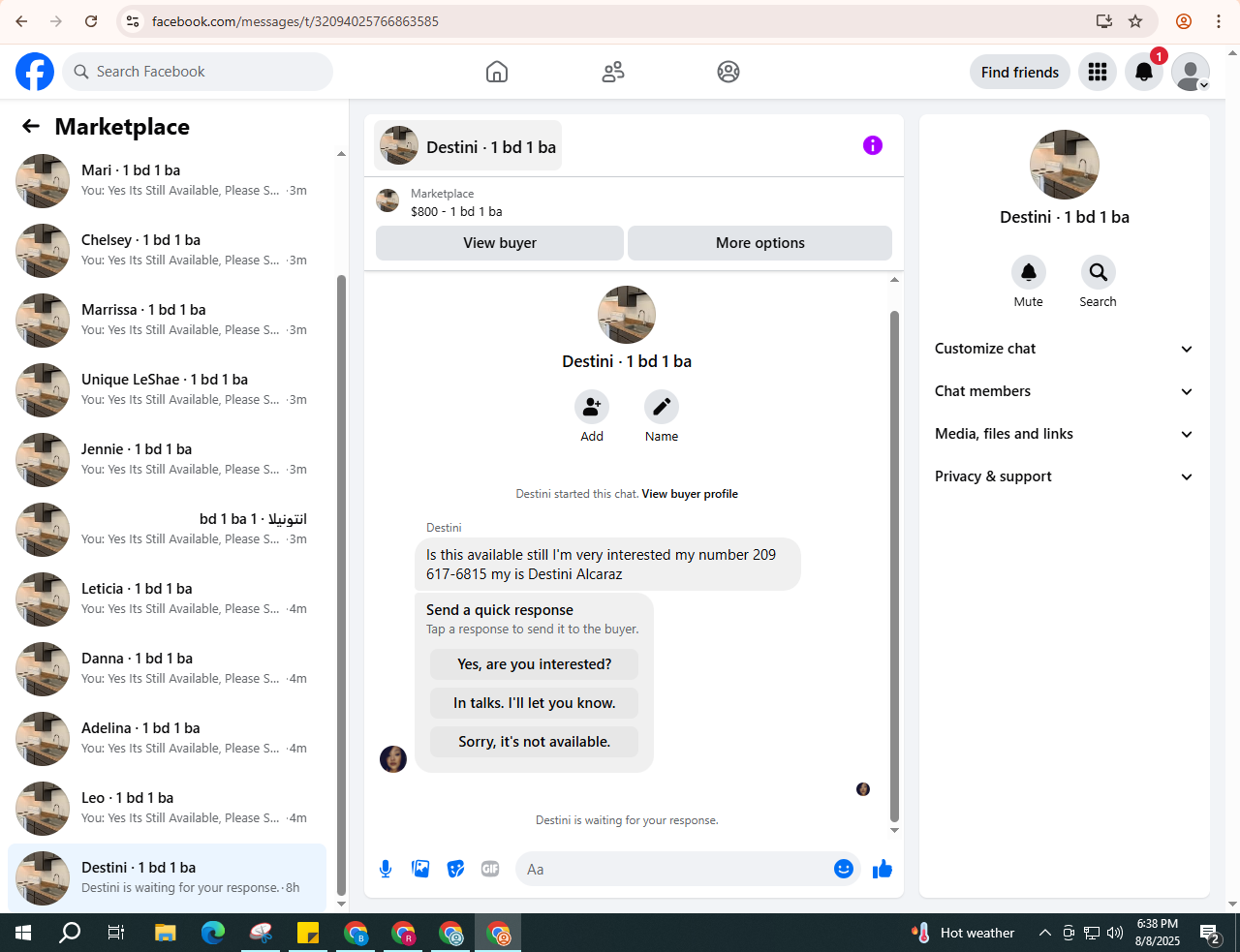Open the View buyer profile link

point(690,494)
